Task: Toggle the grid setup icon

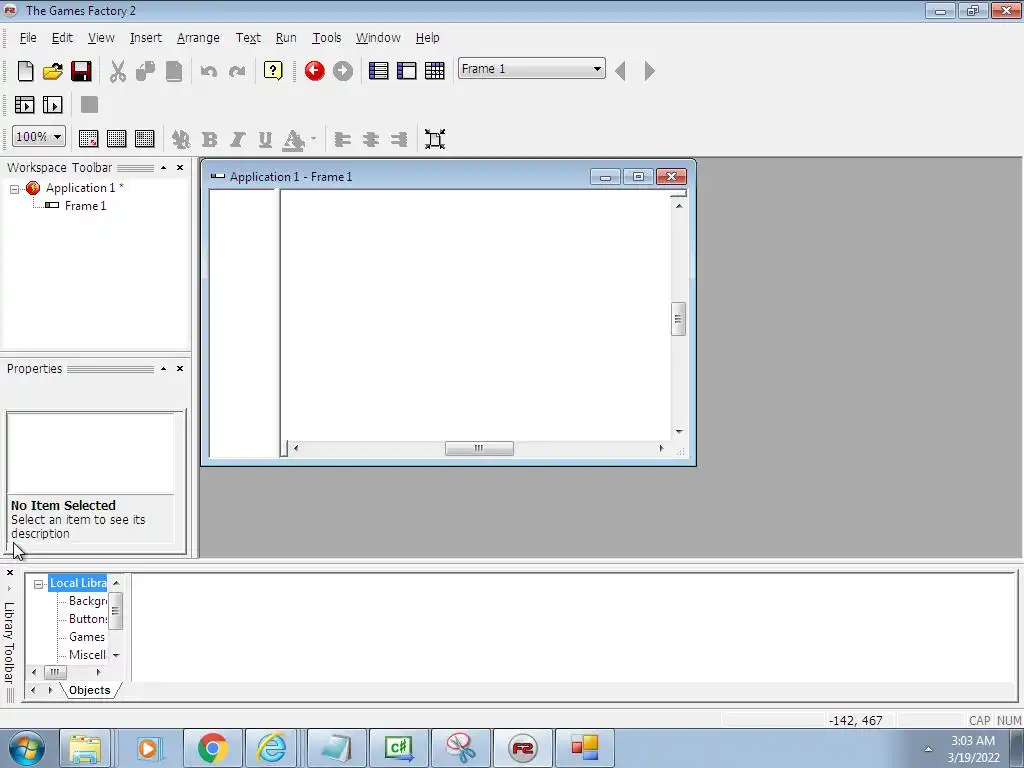Action: point(88,138)
